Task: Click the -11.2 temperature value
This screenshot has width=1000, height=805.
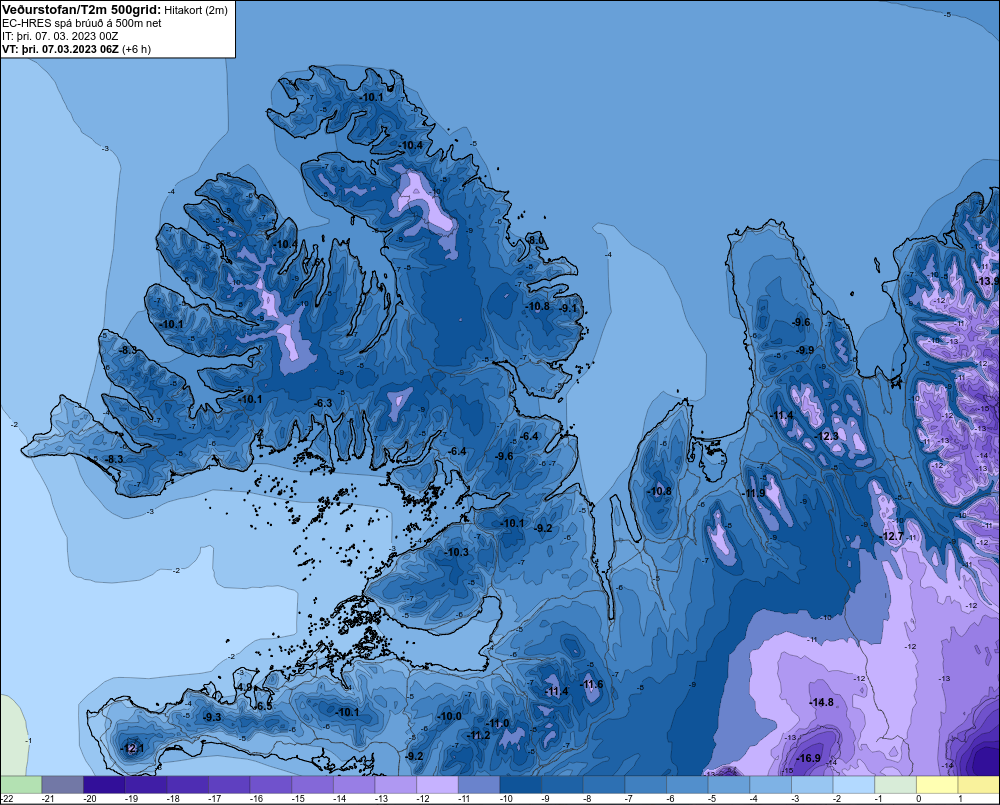Action: click(478, 735)
